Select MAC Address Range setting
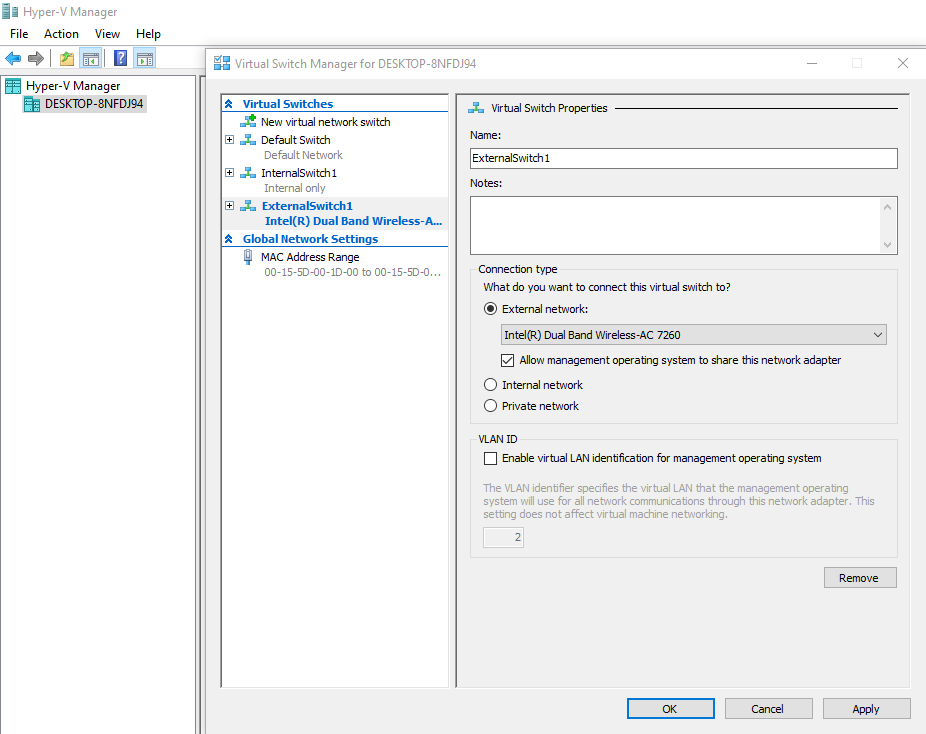Viewport: 926px width, 734px height. point(310,257)
